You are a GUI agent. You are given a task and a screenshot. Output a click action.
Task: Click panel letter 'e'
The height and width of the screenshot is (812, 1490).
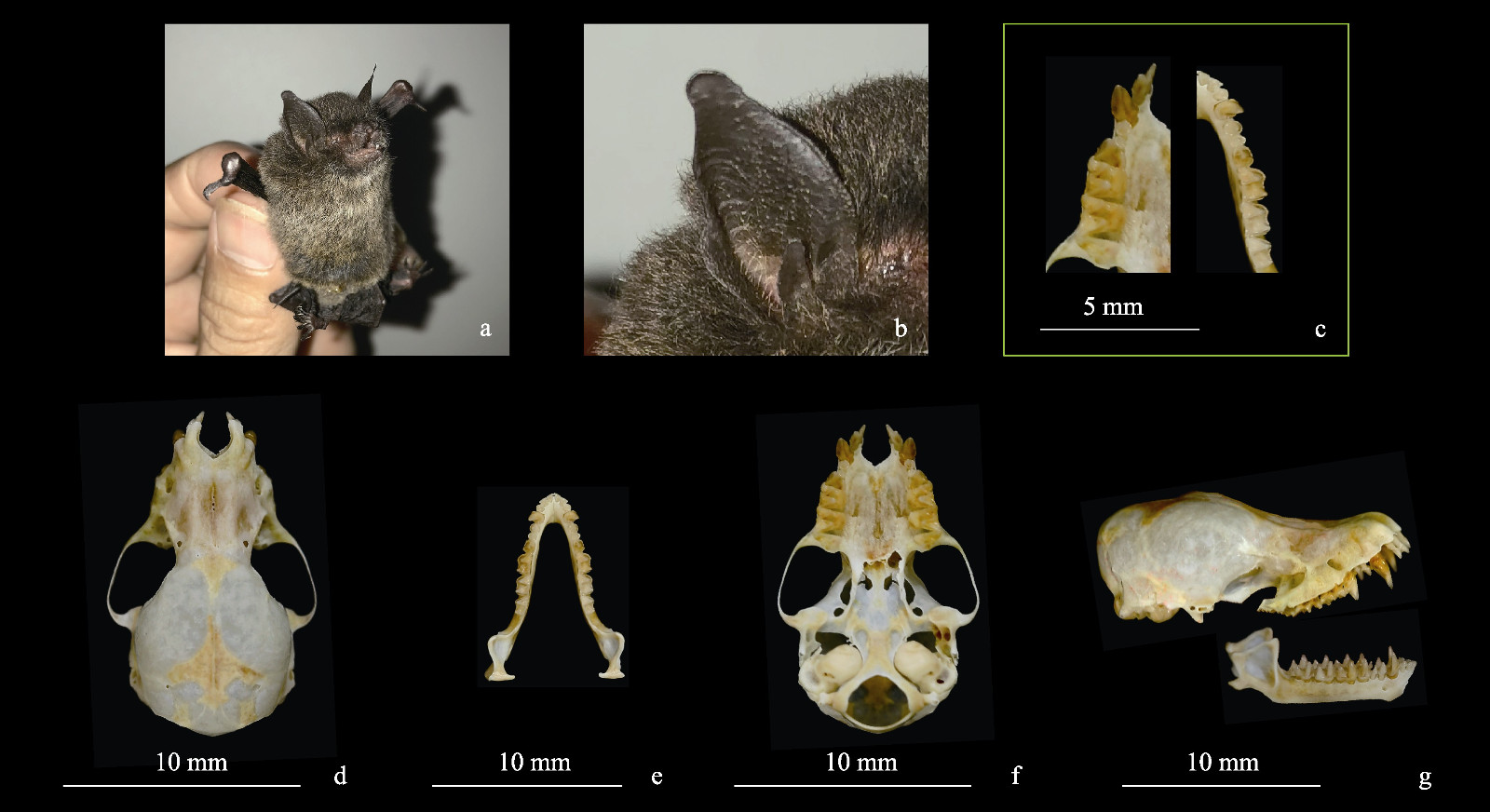coord(657,777)
